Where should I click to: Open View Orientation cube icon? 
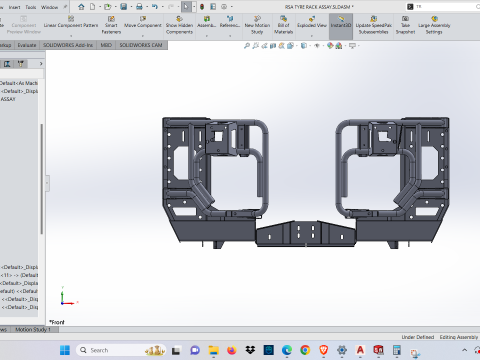tap(290, 46)
